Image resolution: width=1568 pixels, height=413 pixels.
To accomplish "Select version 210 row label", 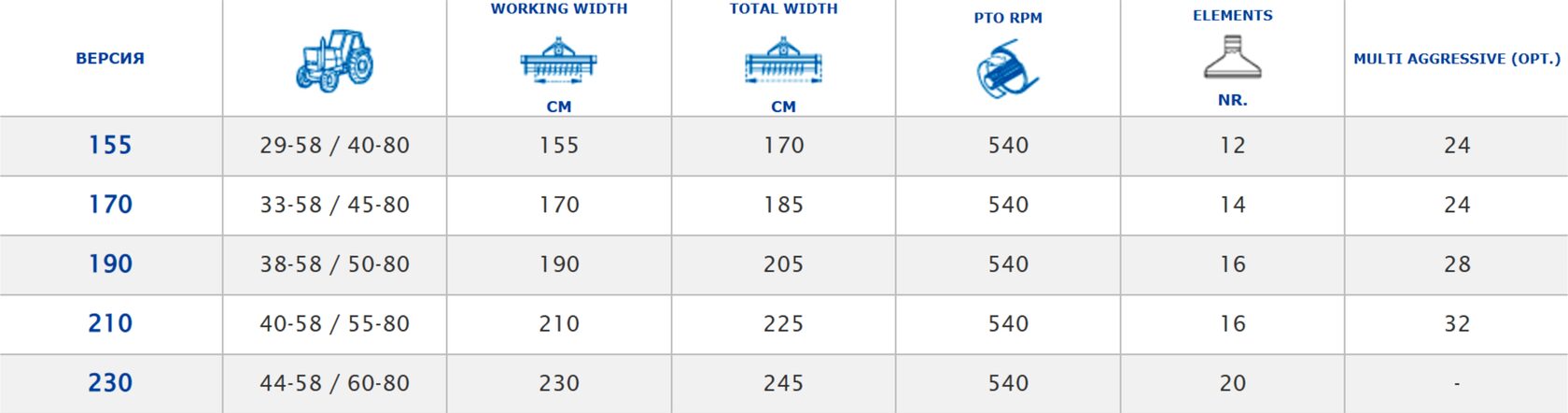I will pos(110,323).
